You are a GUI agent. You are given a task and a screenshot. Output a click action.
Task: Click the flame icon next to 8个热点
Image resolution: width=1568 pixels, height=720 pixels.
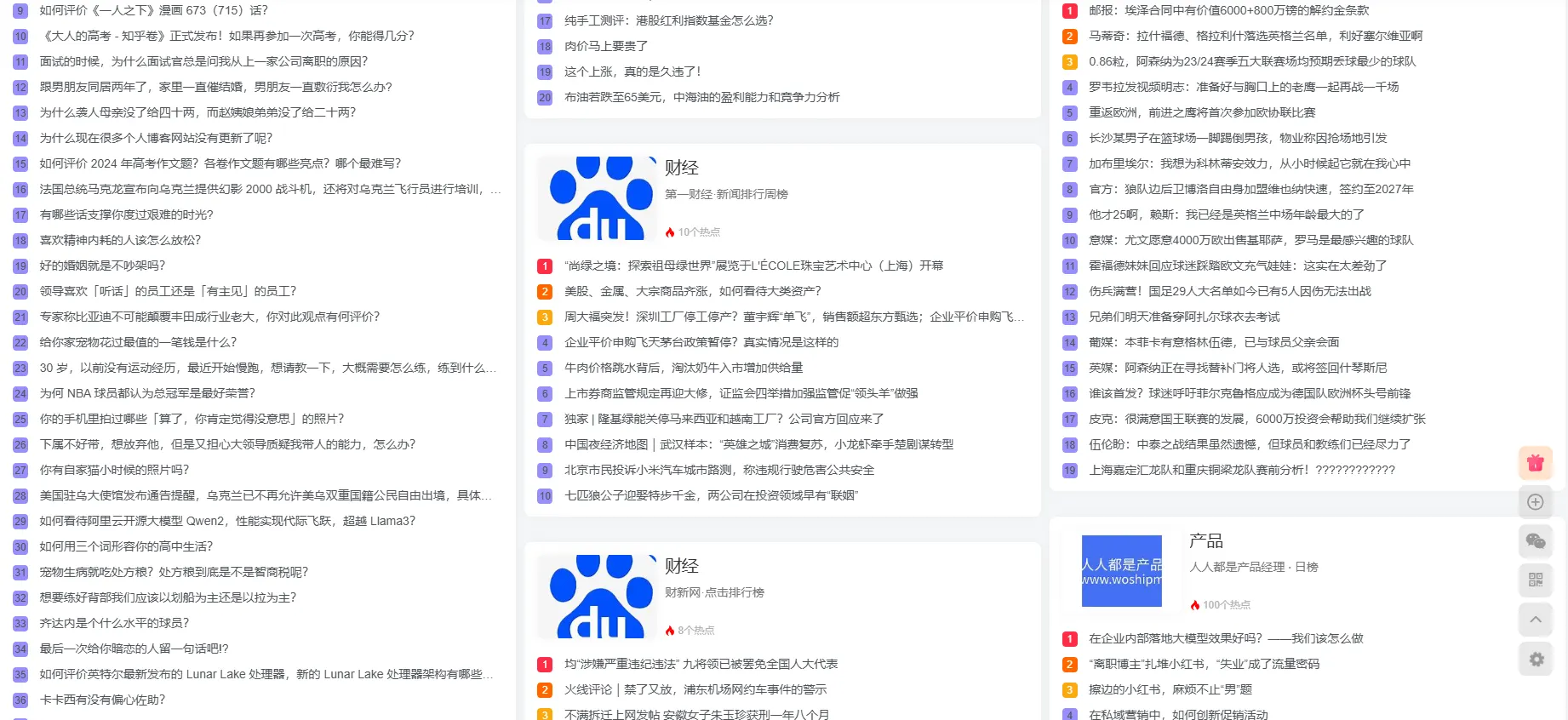coord(670,631)
